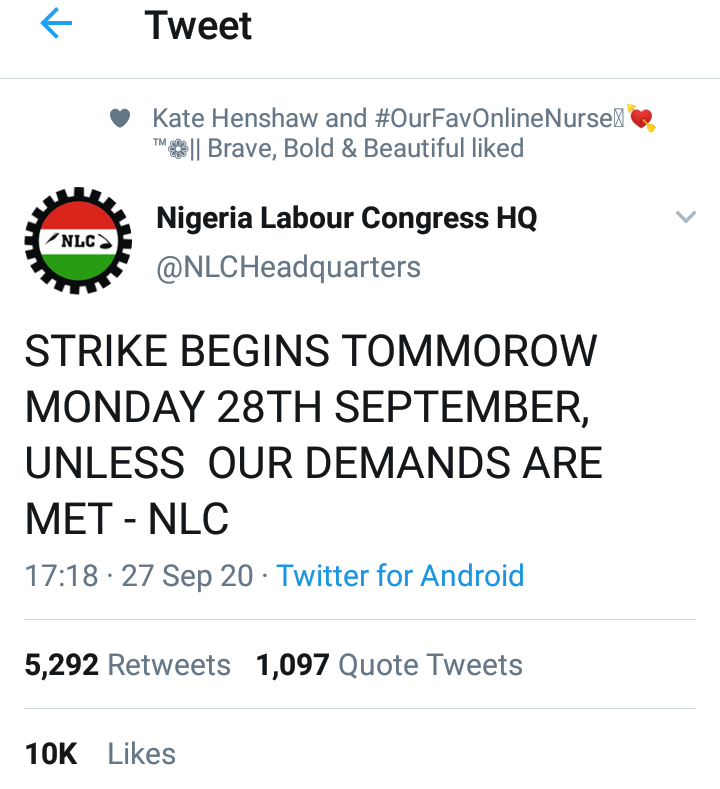The image size is (720, 789).
Task: Tap the "27 Sep 20" date
Action: pos(187,576)
